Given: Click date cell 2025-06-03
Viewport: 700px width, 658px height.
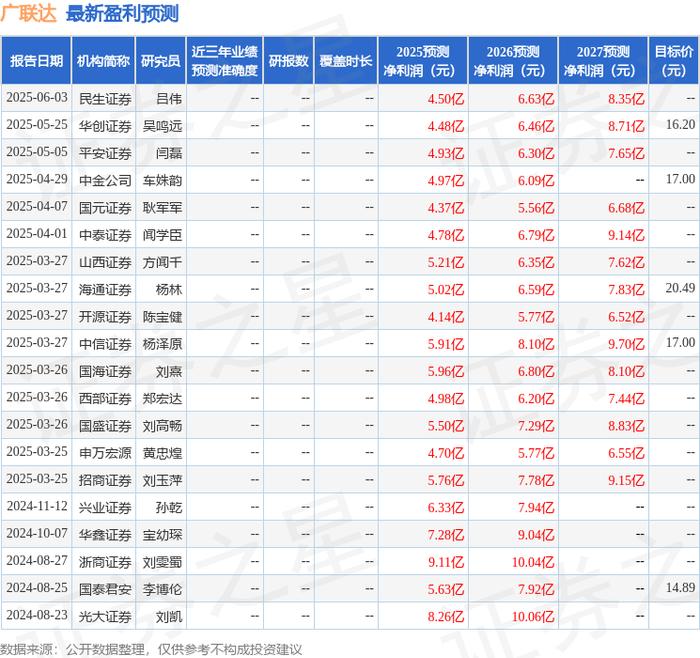Looking at the screenshot, I should (37, 98).
